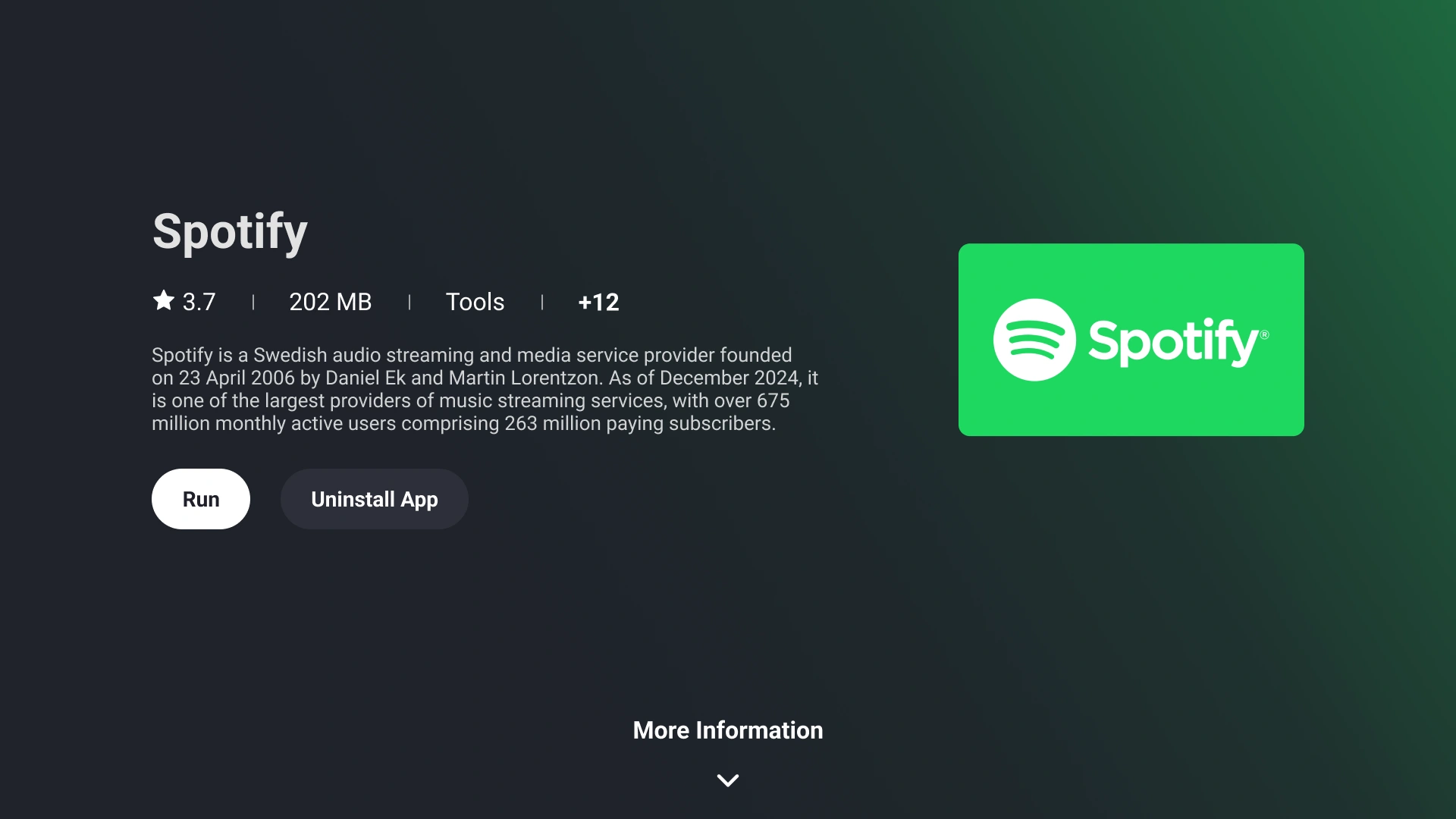
Task: Click the 202 MB app size
Action: [331, 302]
